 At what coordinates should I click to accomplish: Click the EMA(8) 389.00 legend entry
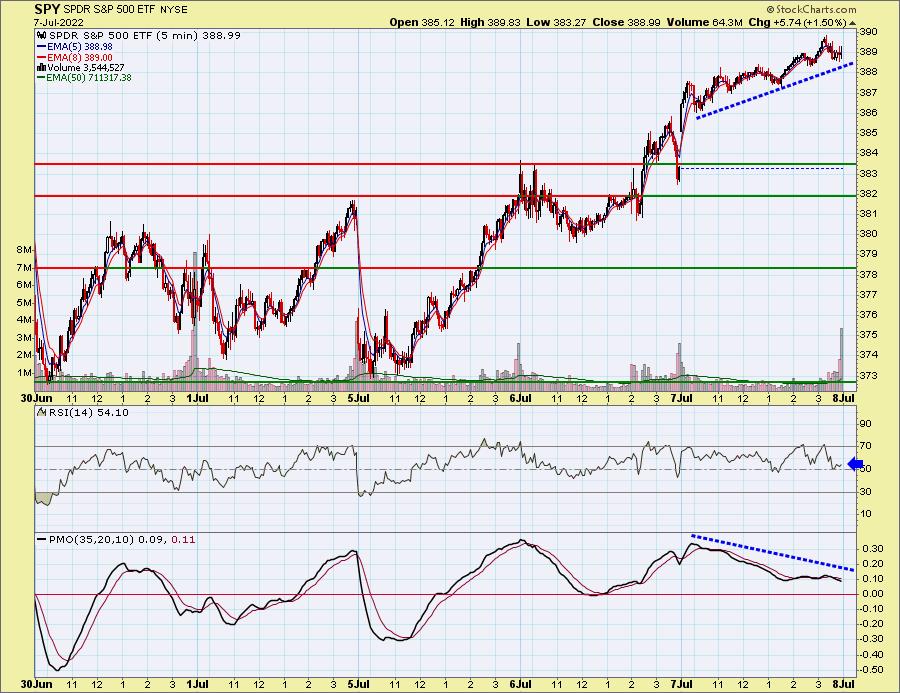80,57
